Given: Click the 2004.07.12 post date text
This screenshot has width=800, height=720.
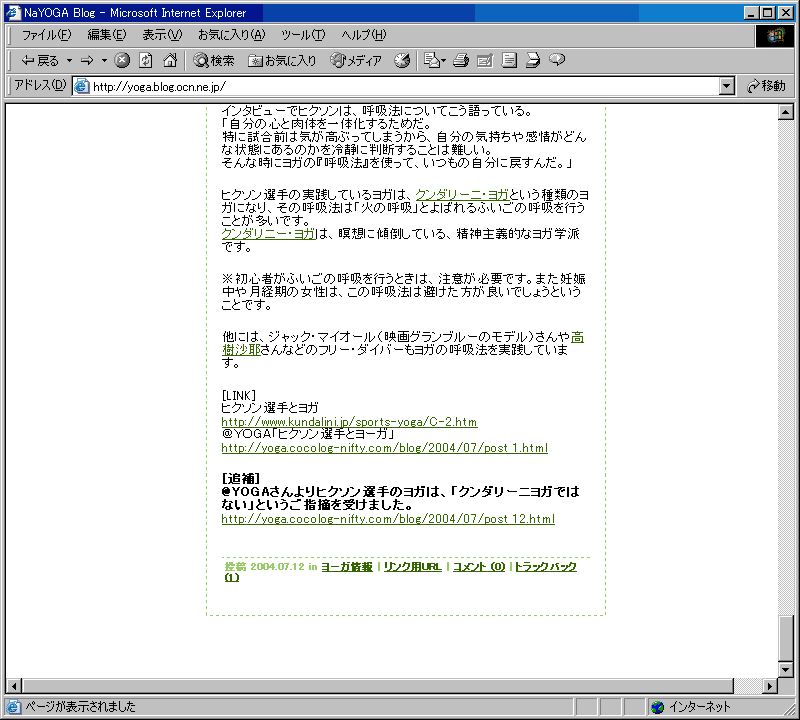Looking at the screenshot, I should coord(277,567).
